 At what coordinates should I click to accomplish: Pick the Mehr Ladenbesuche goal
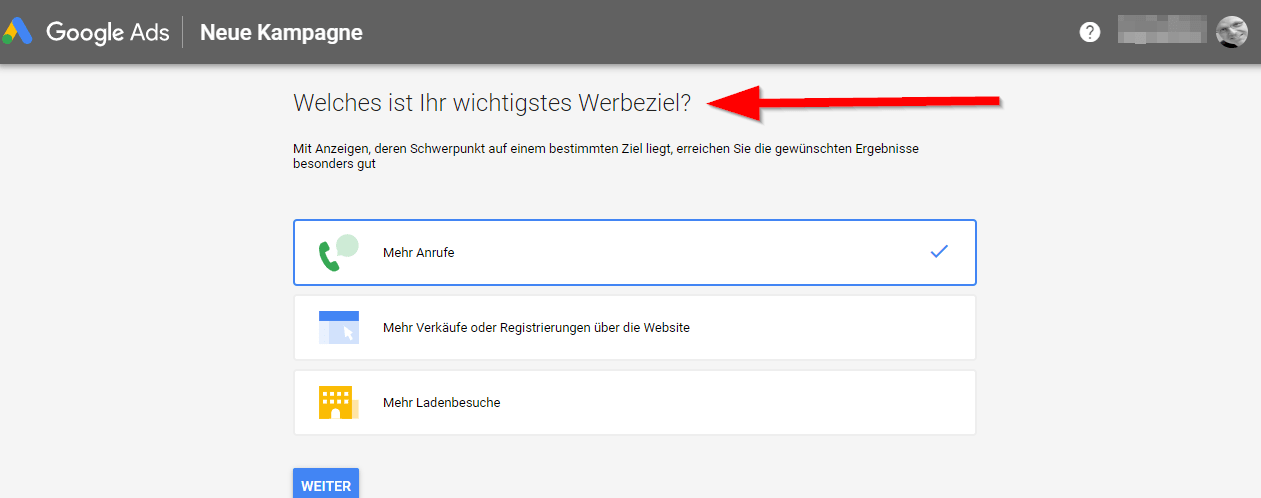pyautogui.click(x=635, y=402)
